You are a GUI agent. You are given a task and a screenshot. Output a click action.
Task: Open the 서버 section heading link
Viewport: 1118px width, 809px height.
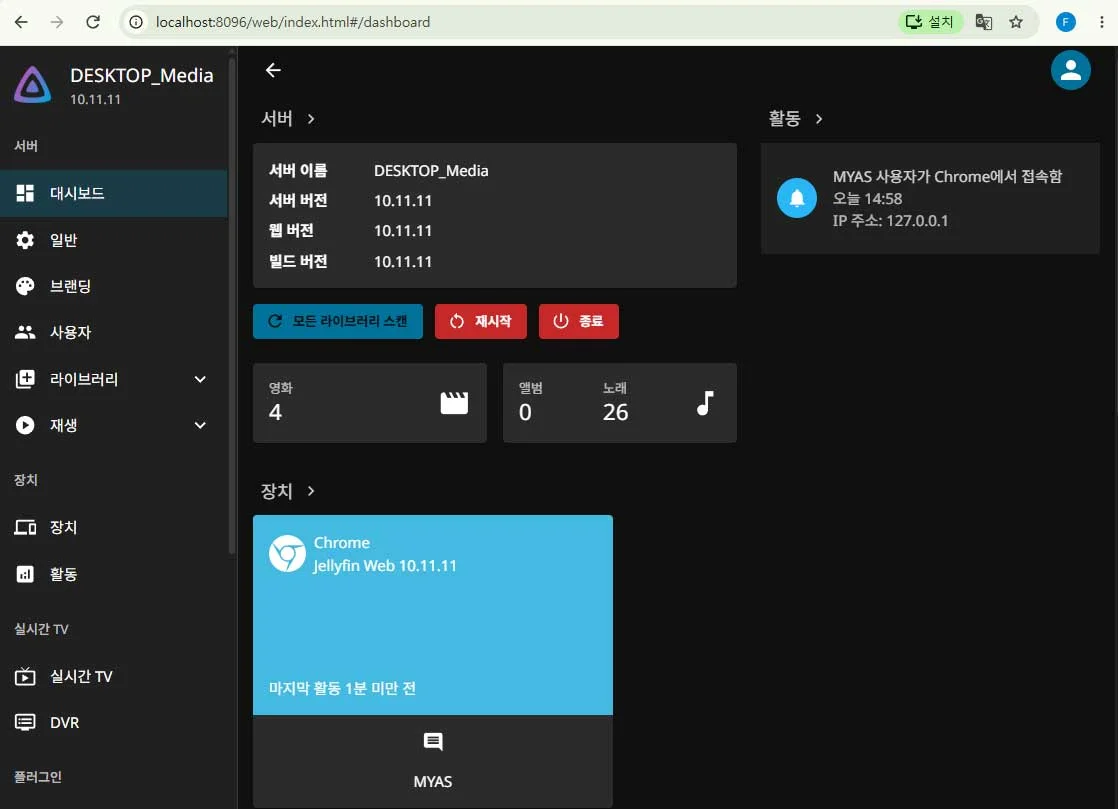pos(288,118)
